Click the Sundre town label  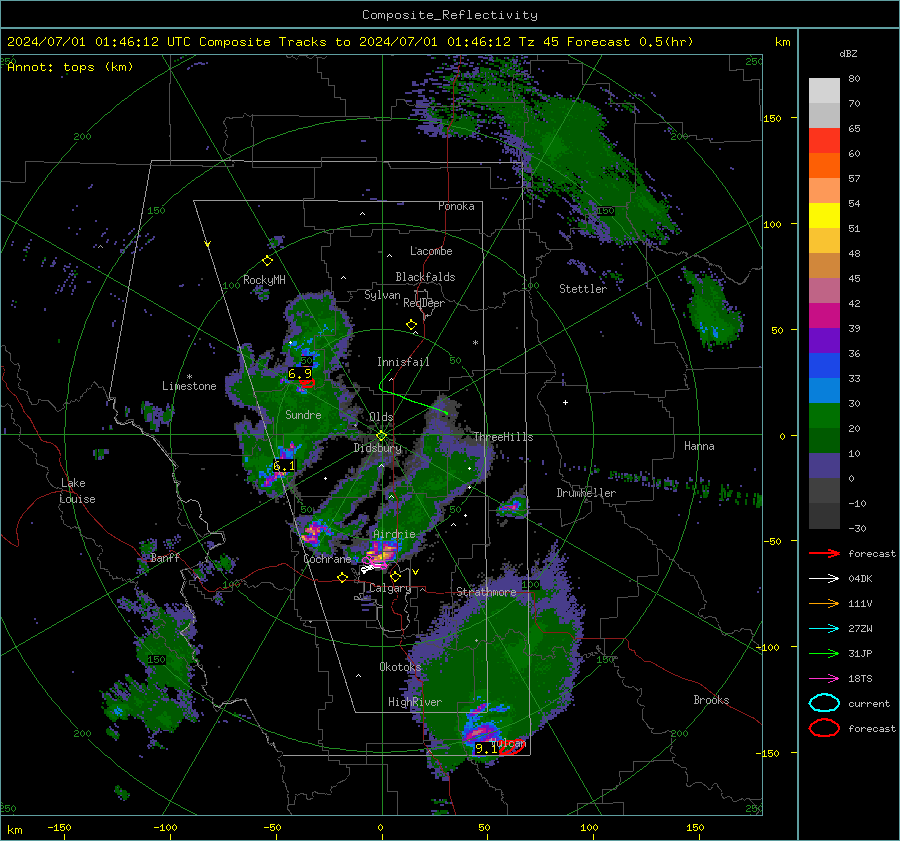coord(303,414)
